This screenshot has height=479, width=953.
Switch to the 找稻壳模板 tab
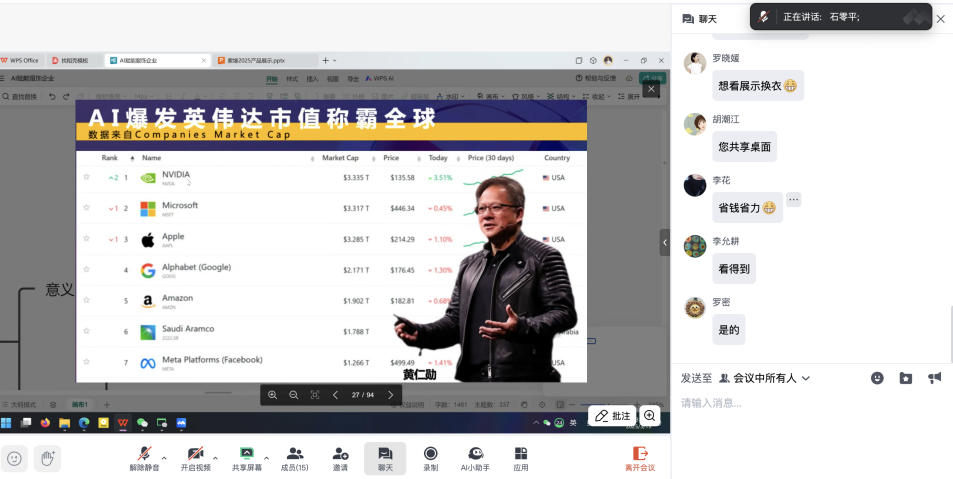click(74, 60)
